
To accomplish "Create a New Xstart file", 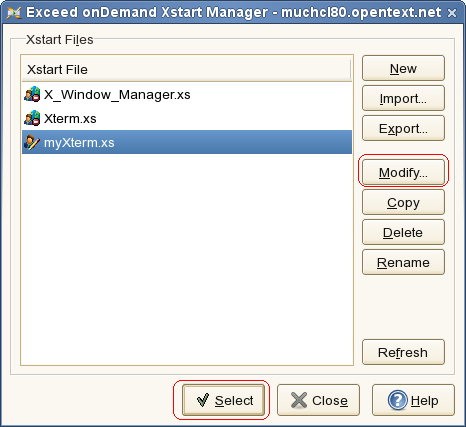I will 403,68.
